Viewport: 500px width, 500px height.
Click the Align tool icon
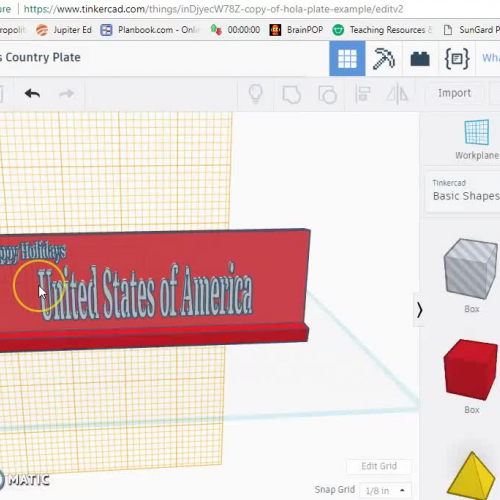pyautogui.click(x=362, y=94)
